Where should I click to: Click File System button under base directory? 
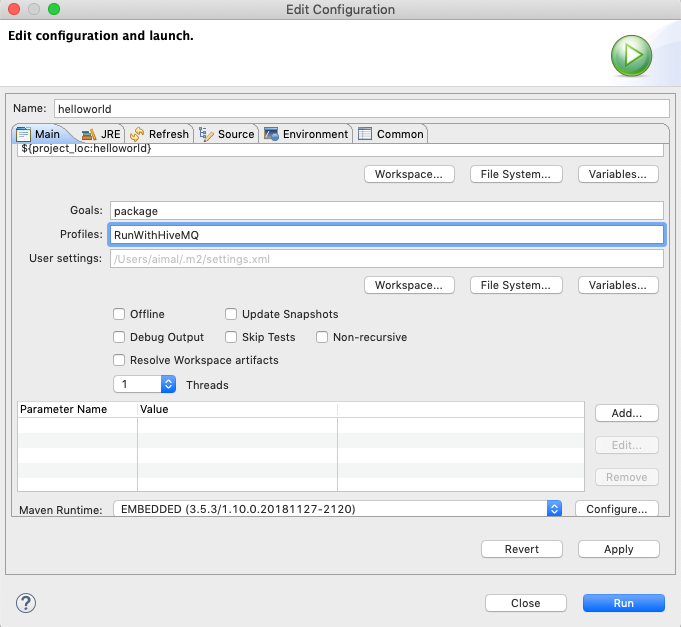point(516,174)
